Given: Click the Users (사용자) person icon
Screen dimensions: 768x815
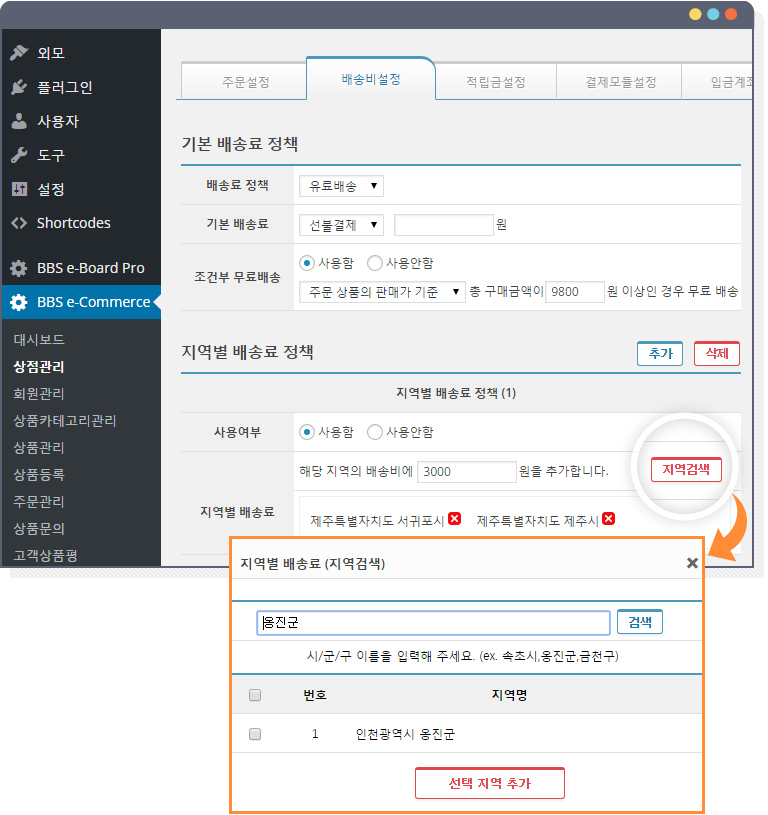Looking at the screenshot, I should (19, 121).
